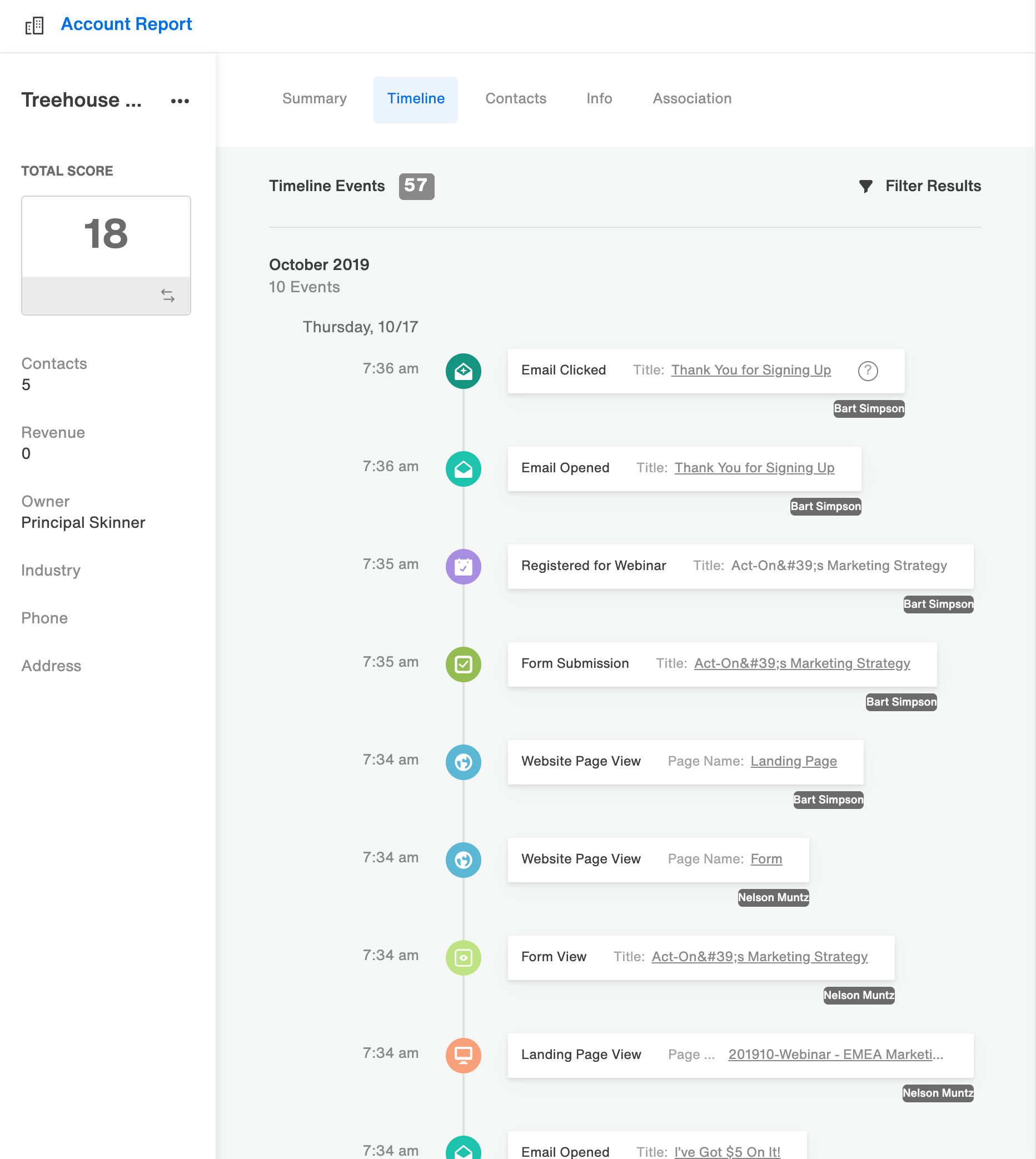Open Thank You for Signing Up link in Email Clicked
The image size is (1036, 1159).
pos(751,371)
